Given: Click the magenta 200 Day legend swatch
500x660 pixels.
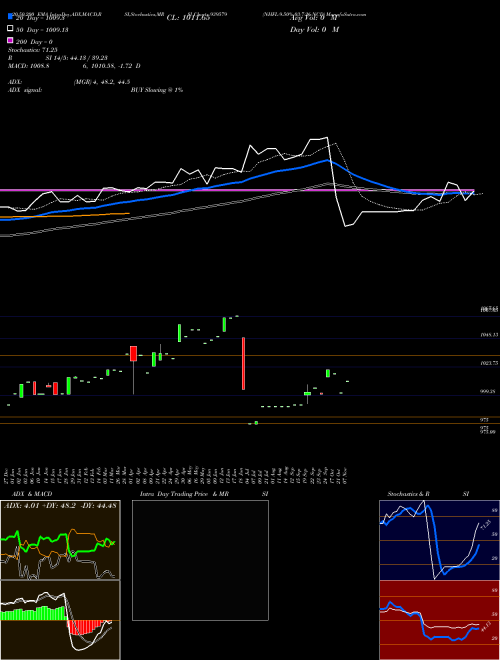Looking at the screenshot, I should pos(10,40).
